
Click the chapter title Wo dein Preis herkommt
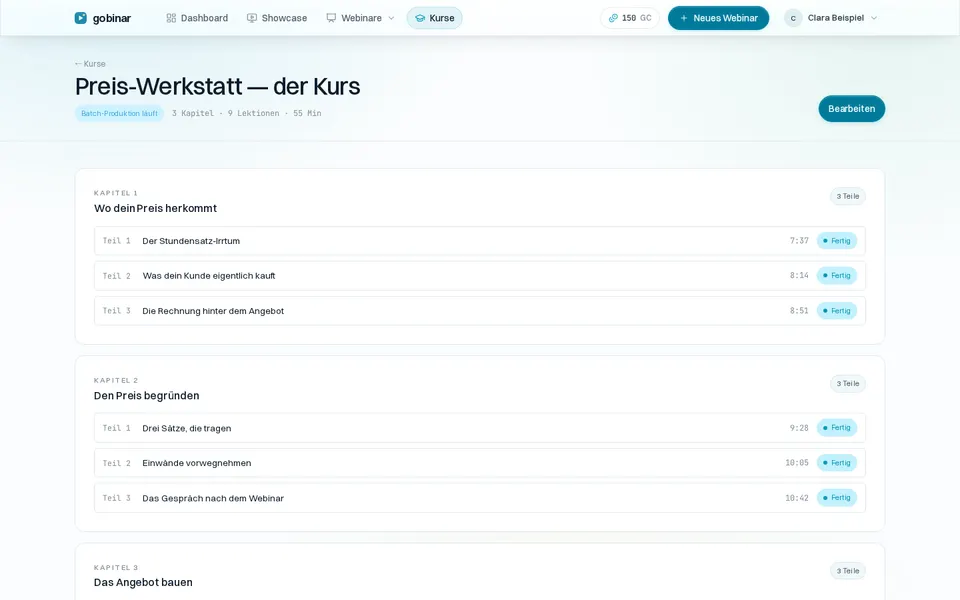pos(156,208)
